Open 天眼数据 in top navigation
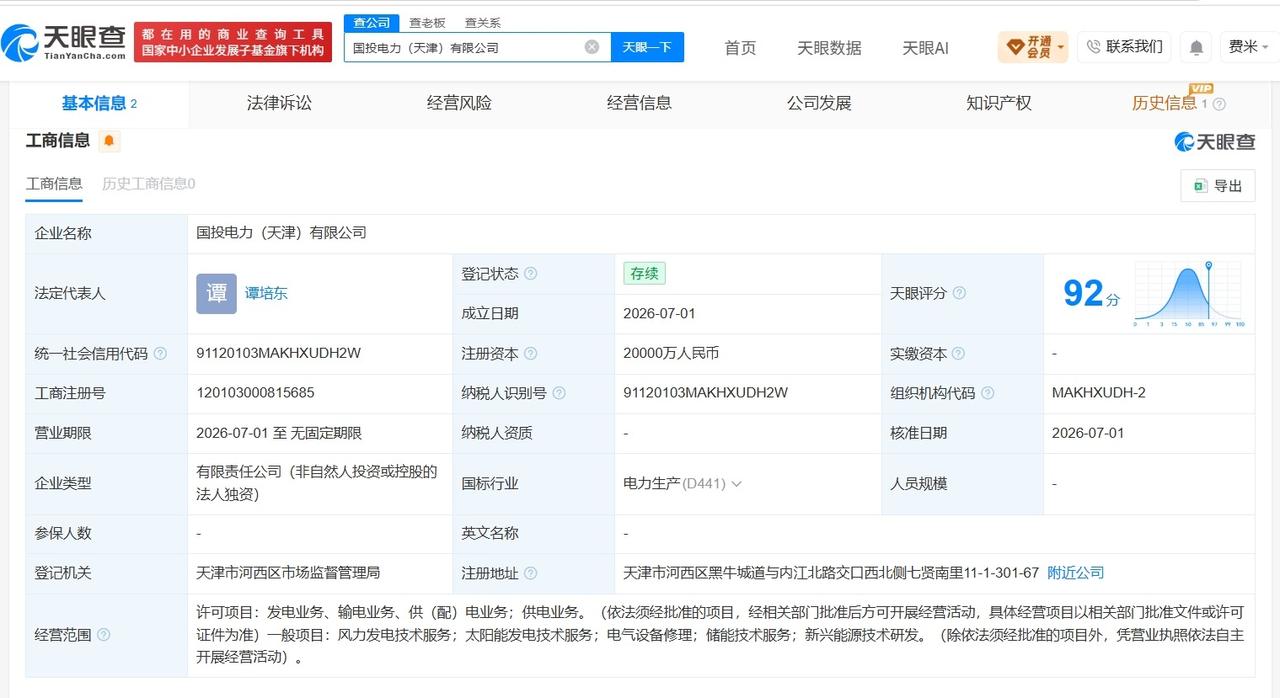The image size is (1280, 698). tap(829, 48)
